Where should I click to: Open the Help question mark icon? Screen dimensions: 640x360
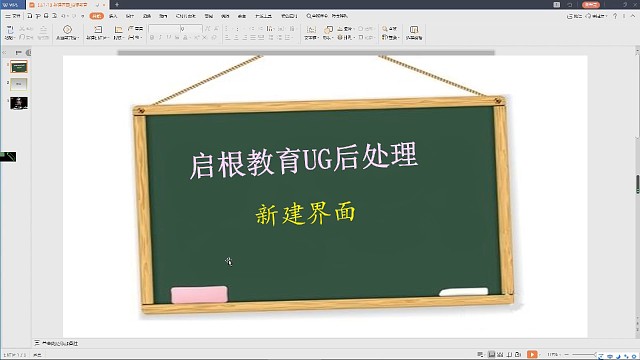[615, 16]
